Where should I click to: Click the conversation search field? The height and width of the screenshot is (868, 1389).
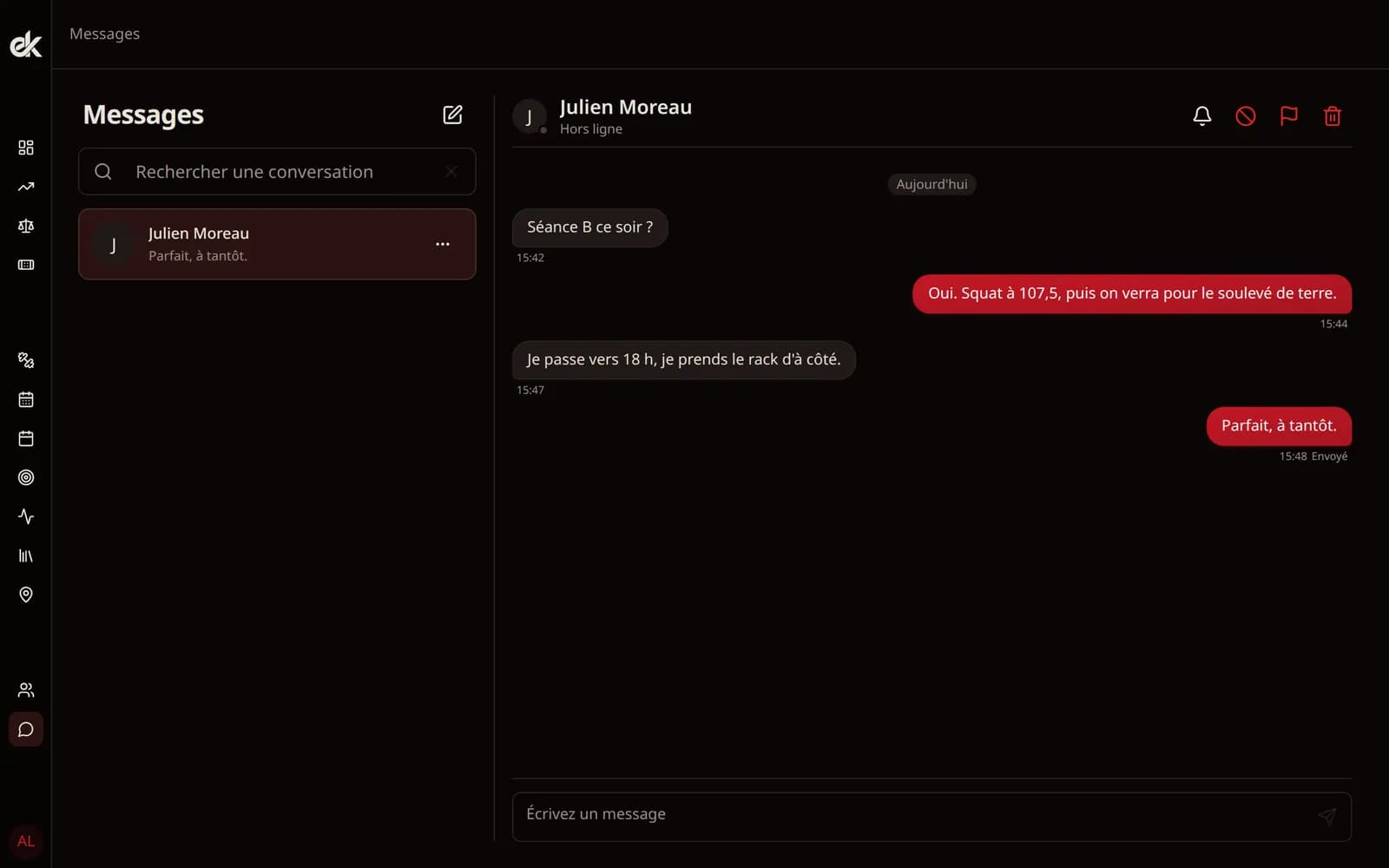click(277, 172)
